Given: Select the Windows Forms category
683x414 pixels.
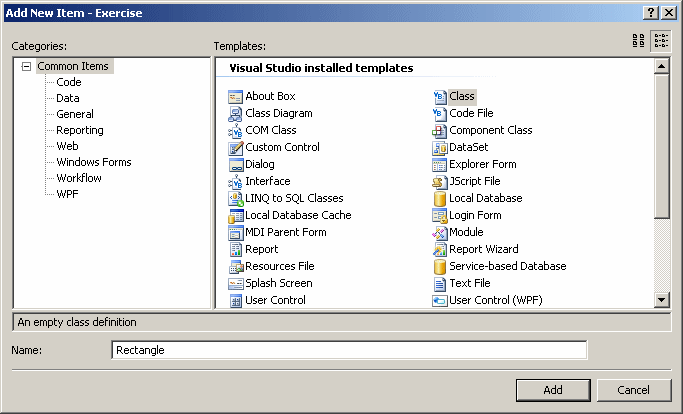Looking at the screenshot, I should 94,162.
